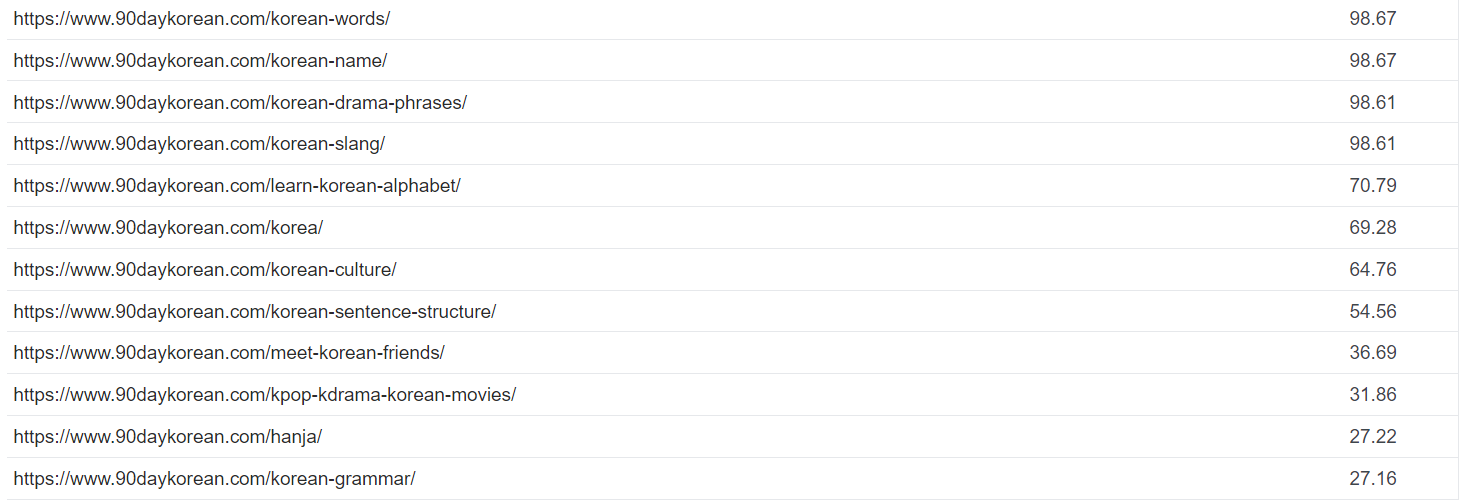This screenshot has width=1463, height=500.
Task: Select the 36.69 score value
Action: [1373, 353]
